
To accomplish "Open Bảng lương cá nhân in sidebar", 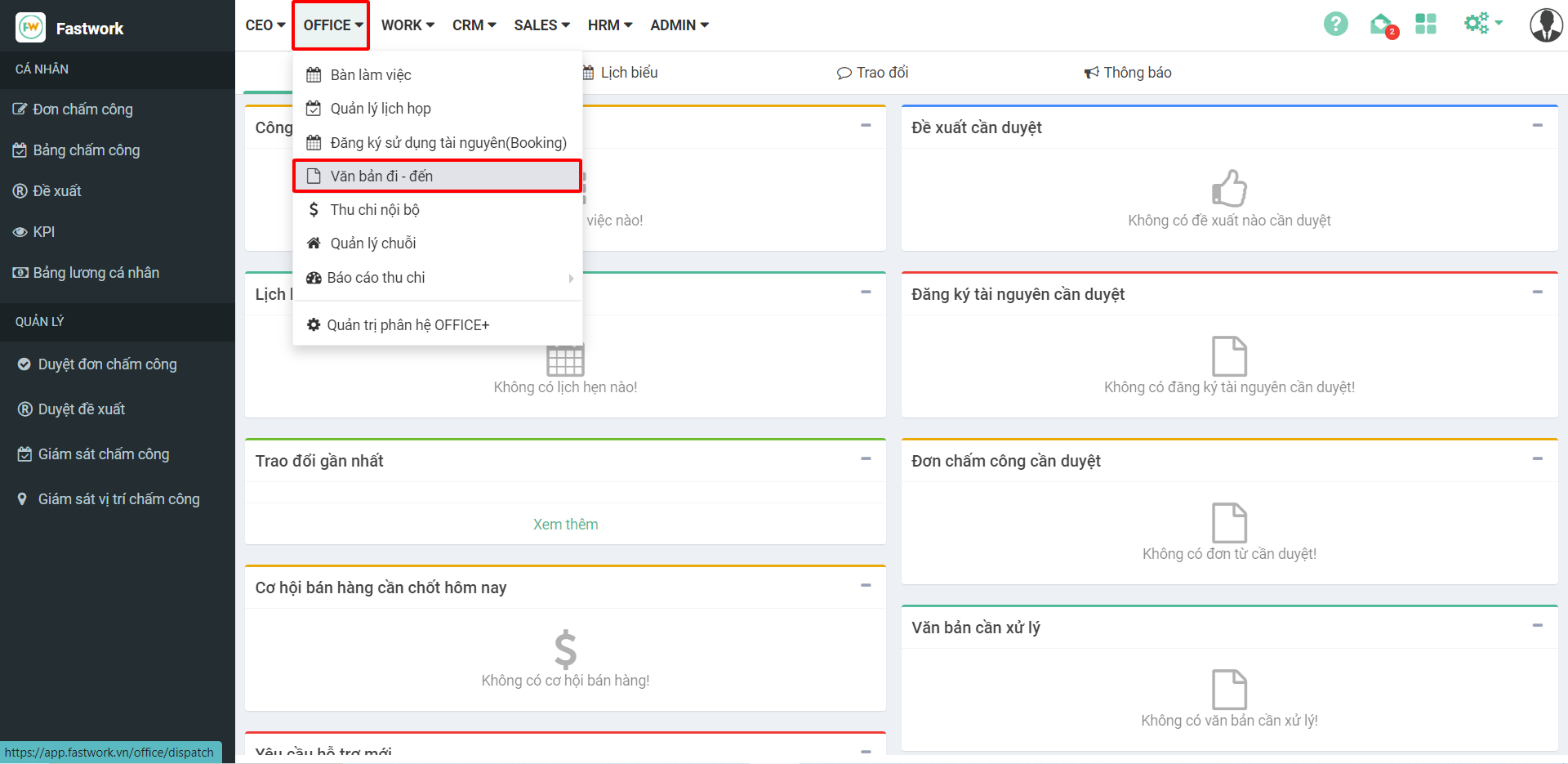I will [x=96, y=273].
